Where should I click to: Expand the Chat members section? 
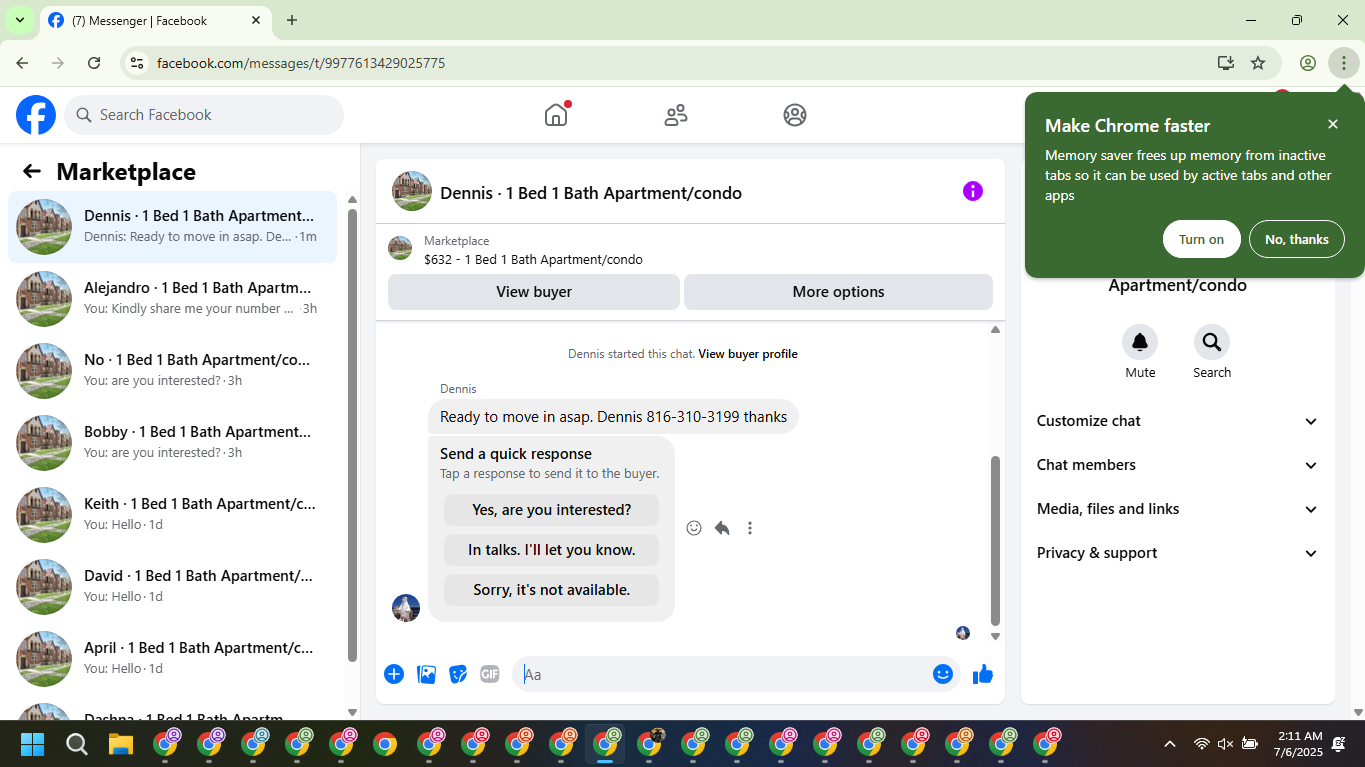click(1178, 465)
